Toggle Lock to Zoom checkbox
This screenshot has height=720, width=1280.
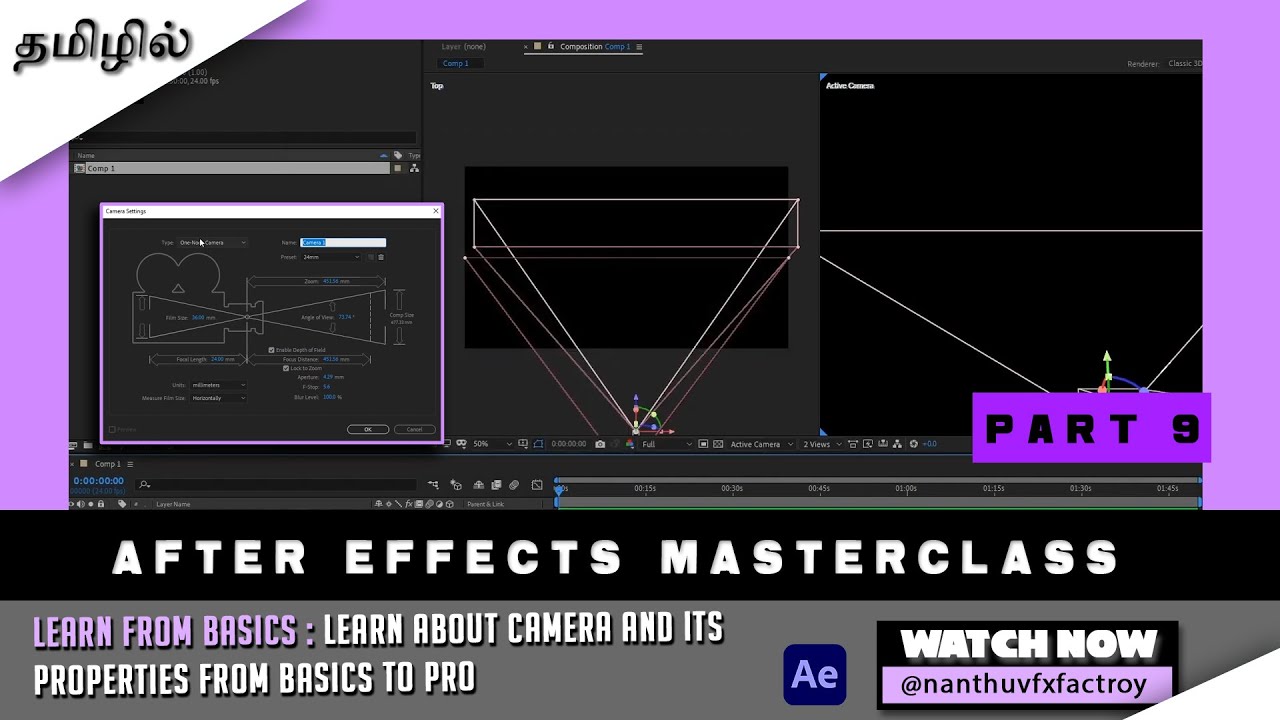(286, 368)
